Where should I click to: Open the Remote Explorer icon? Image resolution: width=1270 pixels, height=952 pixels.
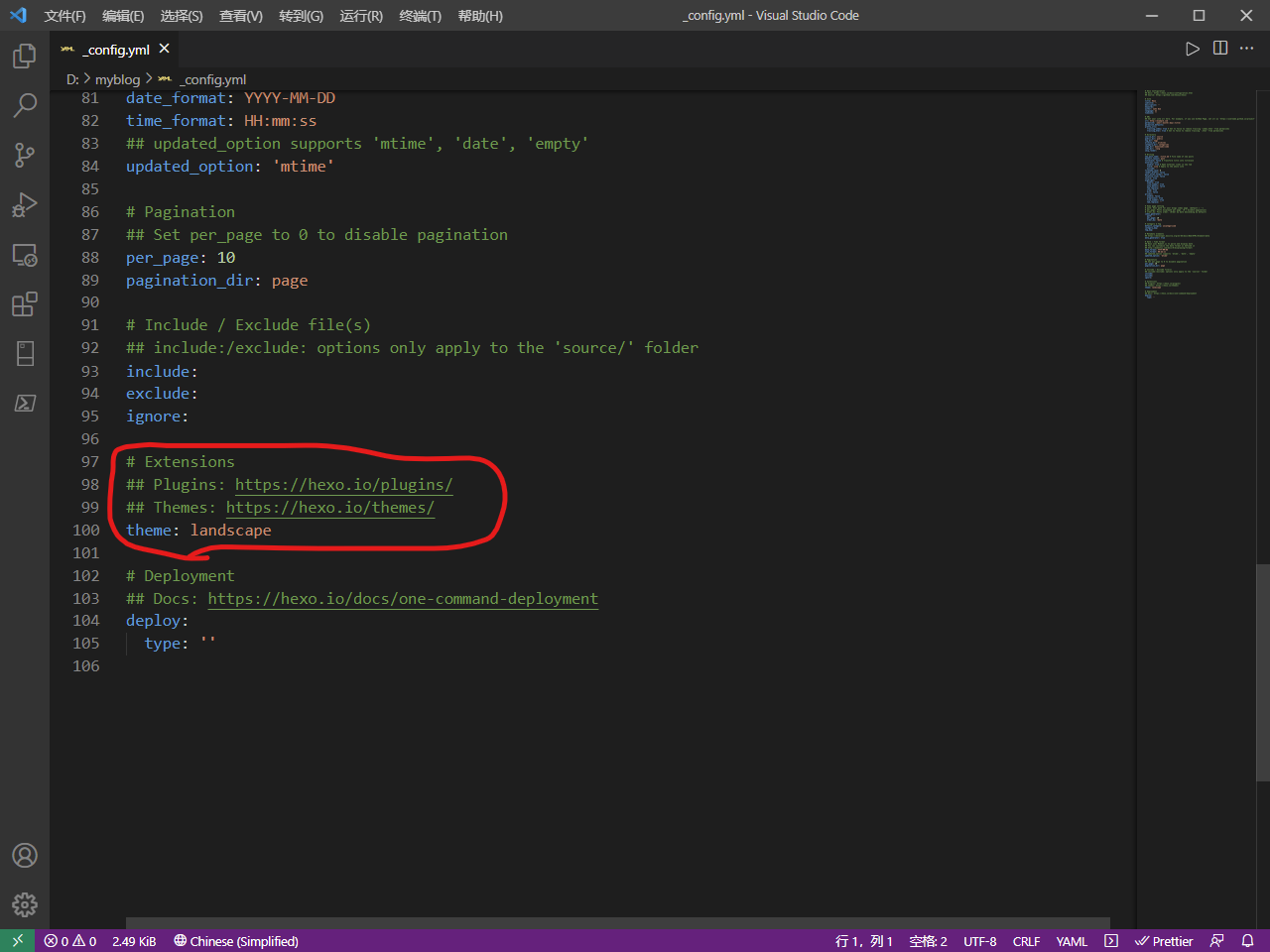25,255
